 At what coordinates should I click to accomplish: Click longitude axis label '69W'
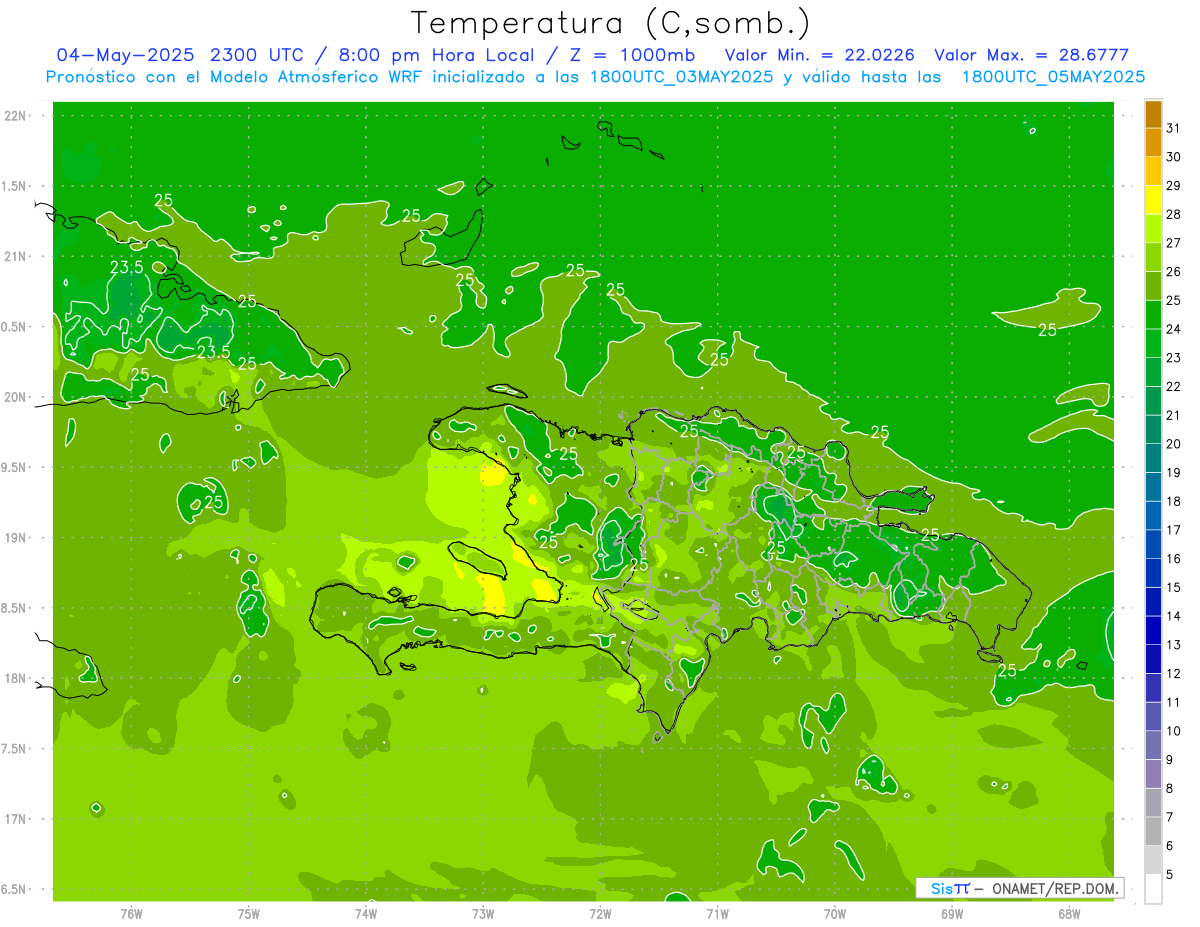coord(952,914)
